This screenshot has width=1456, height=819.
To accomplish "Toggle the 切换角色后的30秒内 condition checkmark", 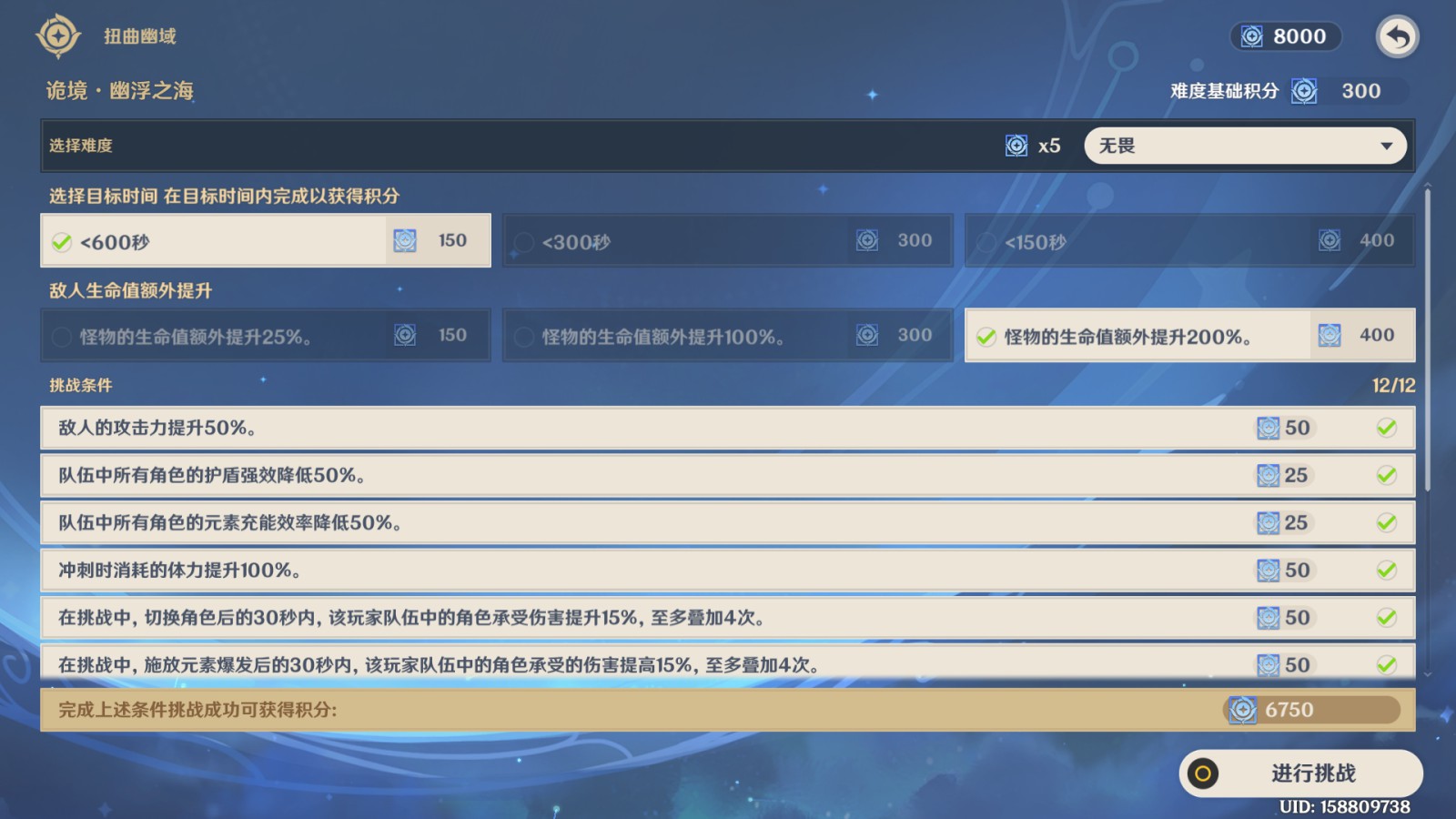I will coord(1386,617).
